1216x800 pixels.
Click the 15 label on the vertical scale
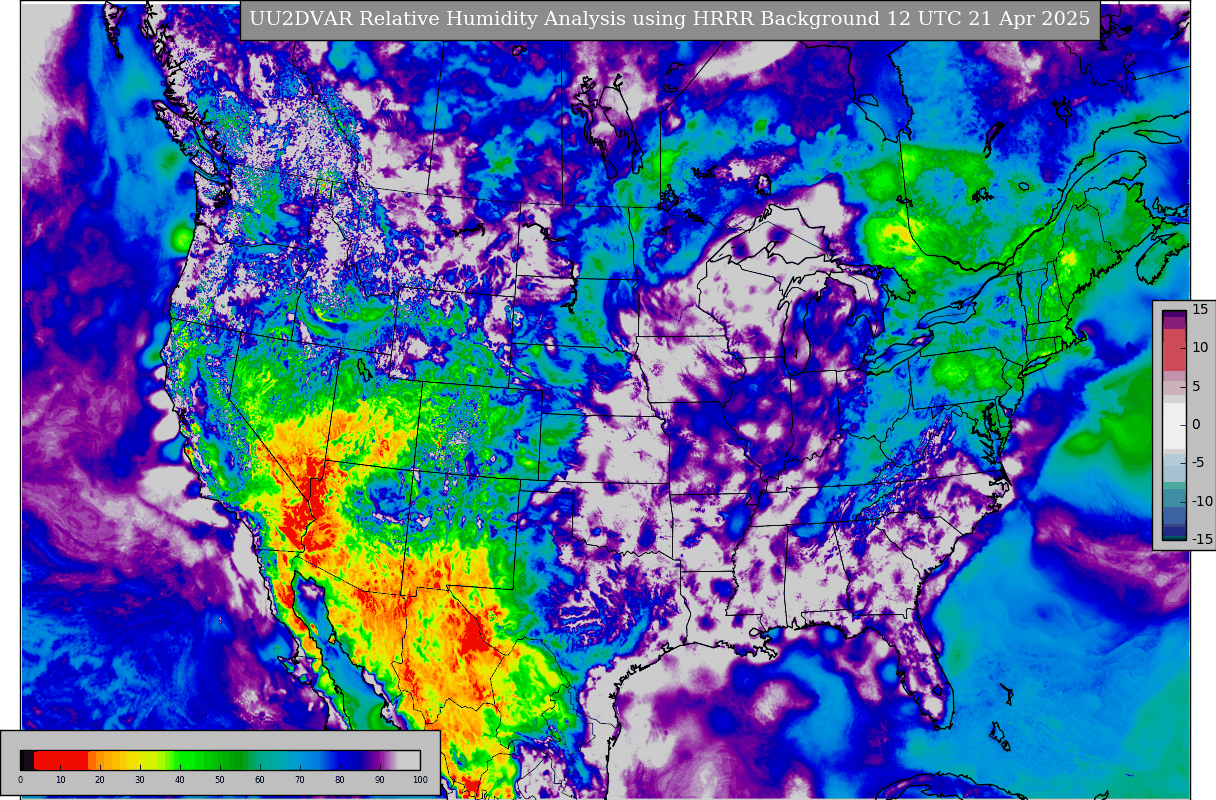click(1200, 310)
